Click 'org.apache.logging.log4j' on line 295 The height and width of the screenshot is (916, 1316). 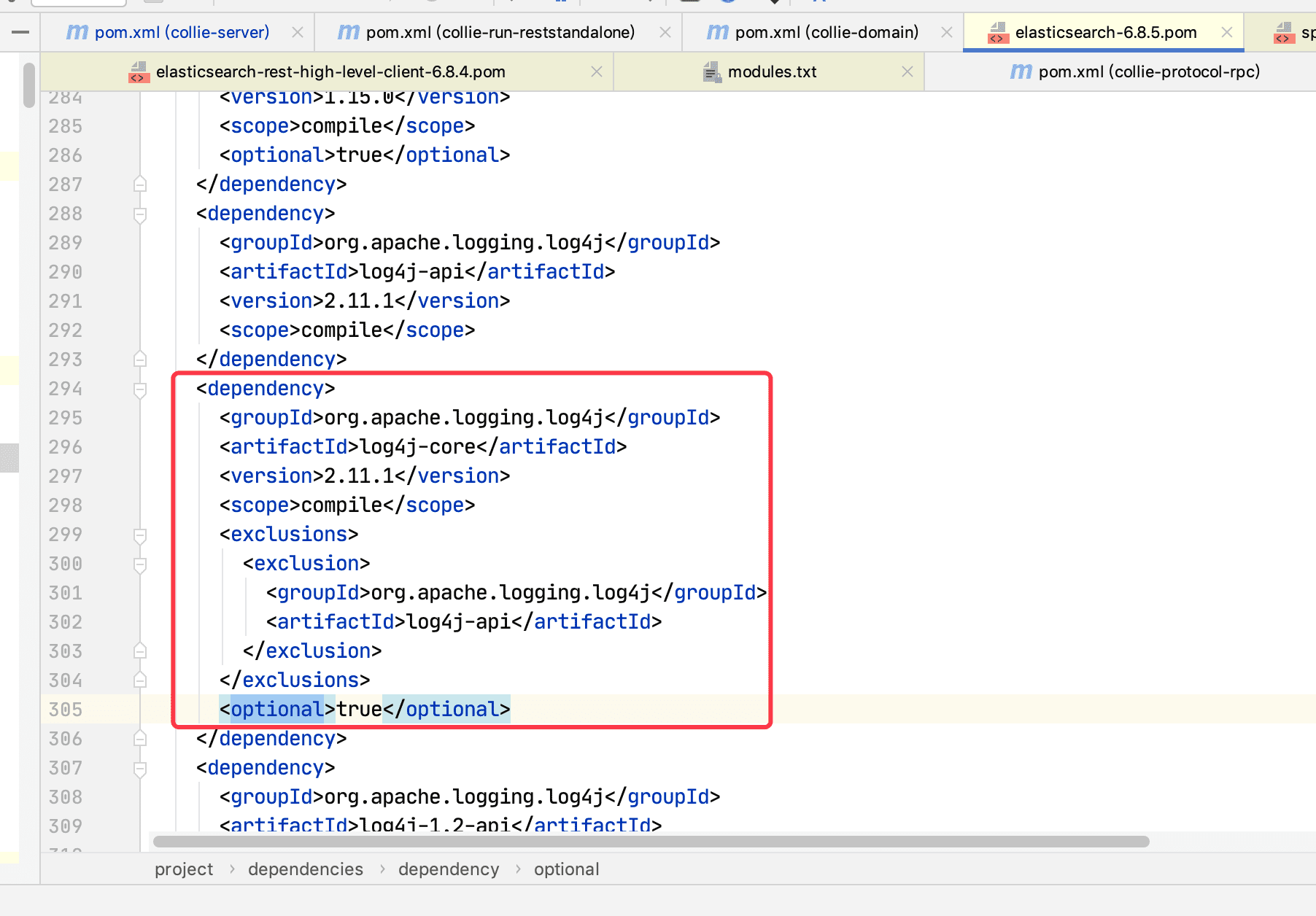pos(464,417)
